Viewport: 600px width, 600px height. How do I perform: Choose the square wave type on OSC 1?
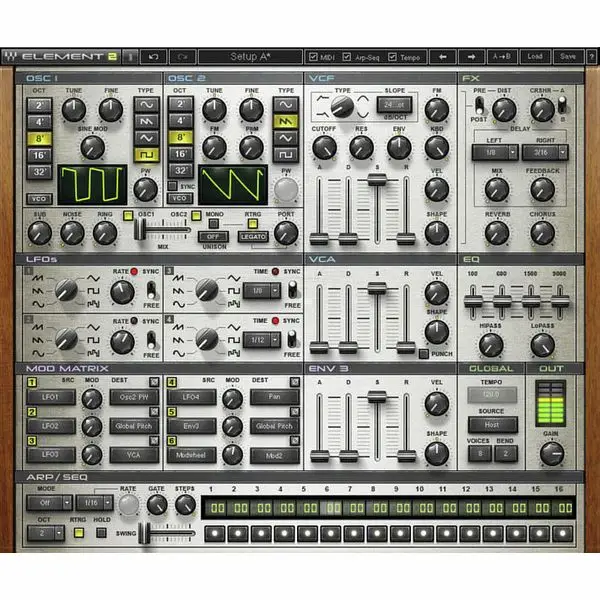148,154
